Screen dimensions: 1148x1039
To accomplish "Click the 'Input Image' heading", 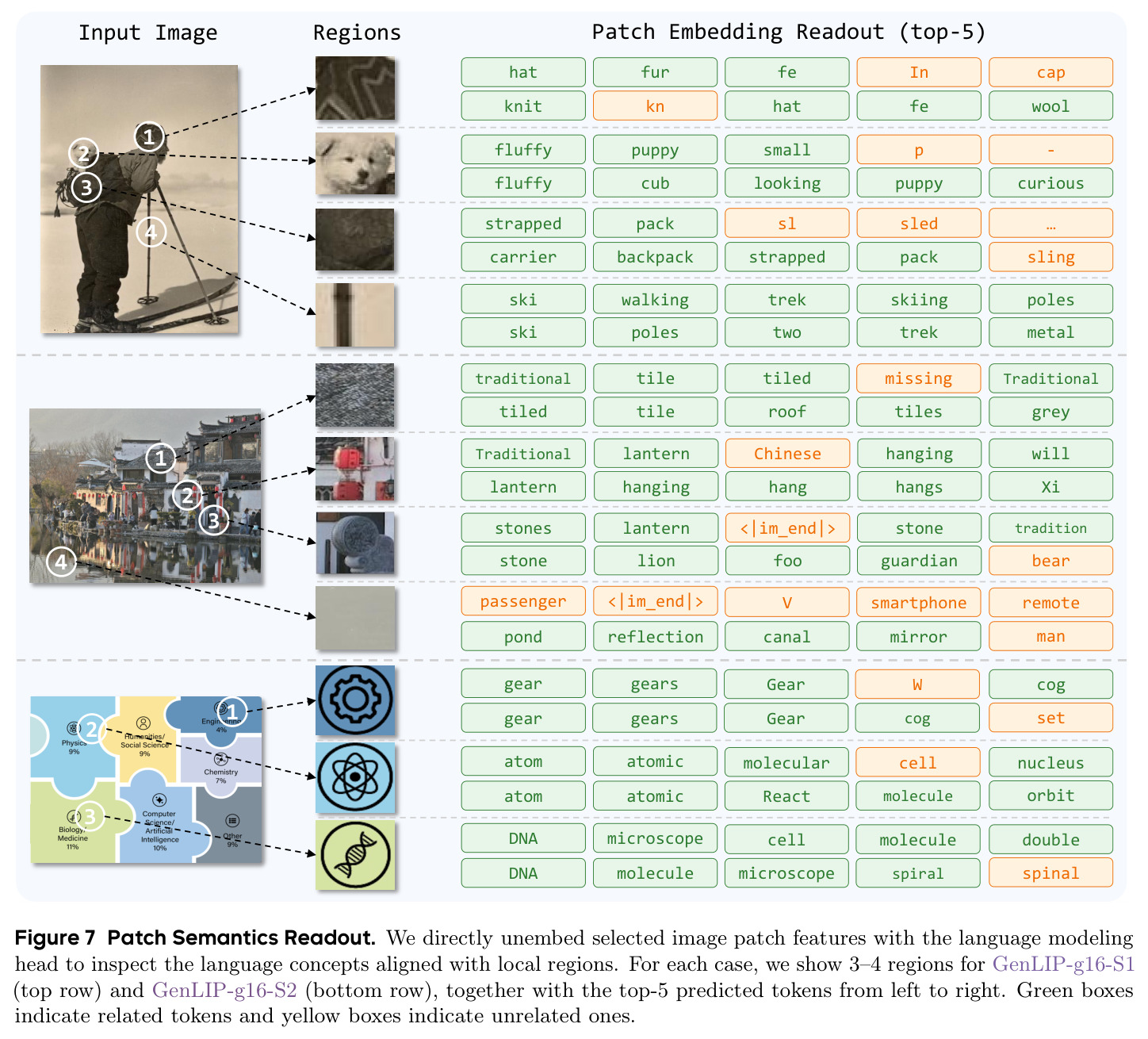I will click(147, 33).
